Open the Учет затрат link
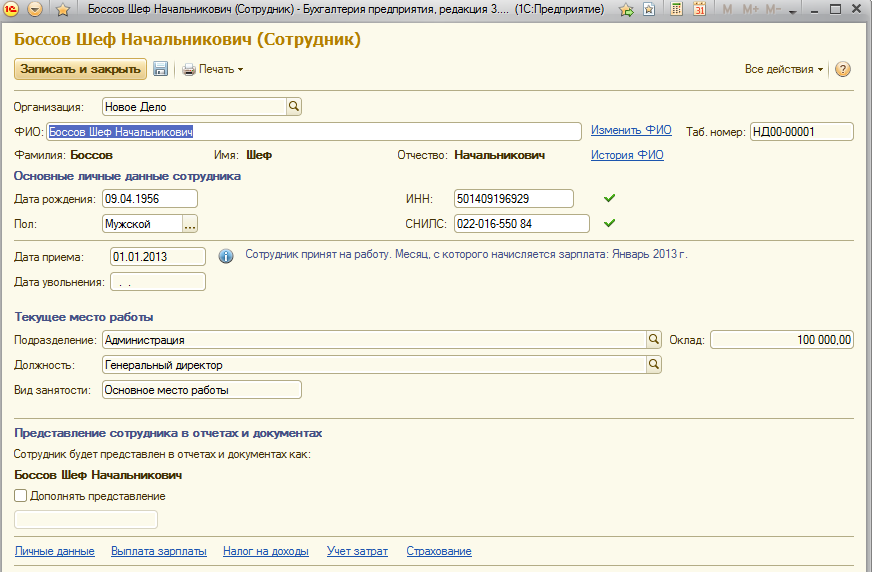Viewport: 872px width, 572px height. click(x=357, y=551)
